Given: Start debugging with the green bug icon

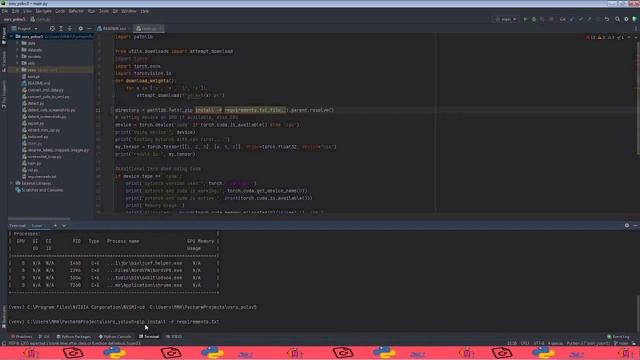Looking at the screenshot, I should pos(534,19).
